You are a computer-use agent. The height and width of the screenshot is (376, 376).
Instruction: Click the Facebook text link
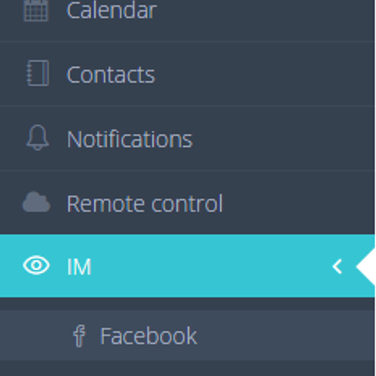click(149, 336)
